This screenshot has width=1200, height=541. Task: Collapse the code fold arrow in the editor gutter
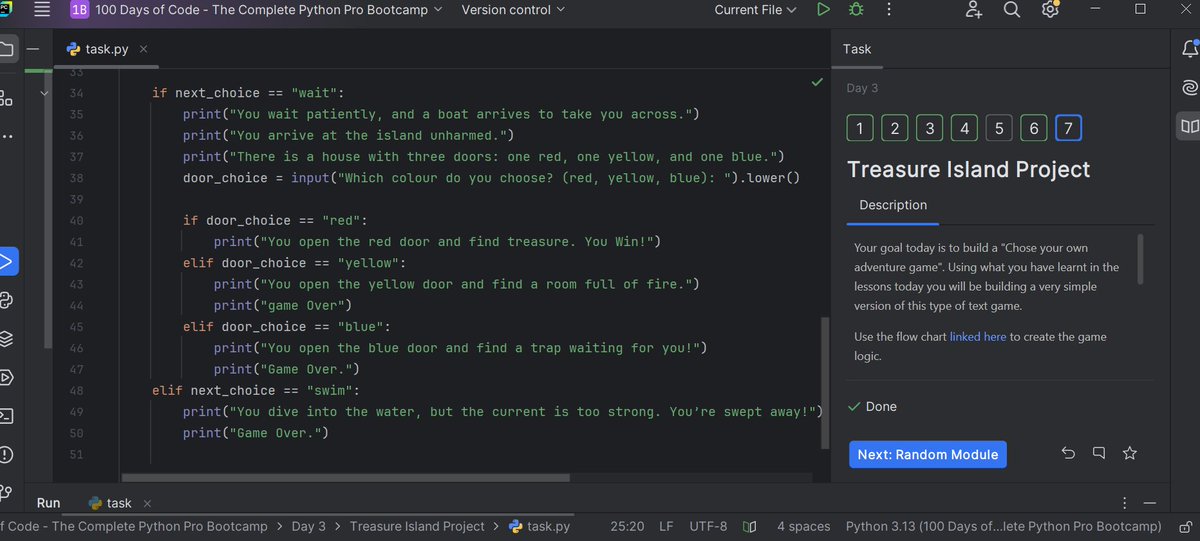(x=44, y=93)
